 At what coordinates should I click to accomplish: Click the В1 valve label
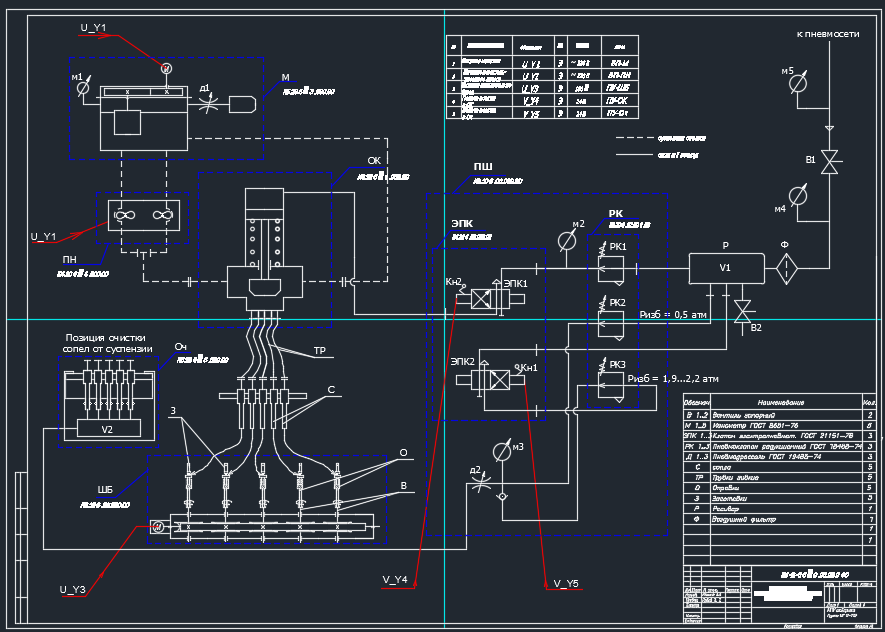tap(810, 160)
